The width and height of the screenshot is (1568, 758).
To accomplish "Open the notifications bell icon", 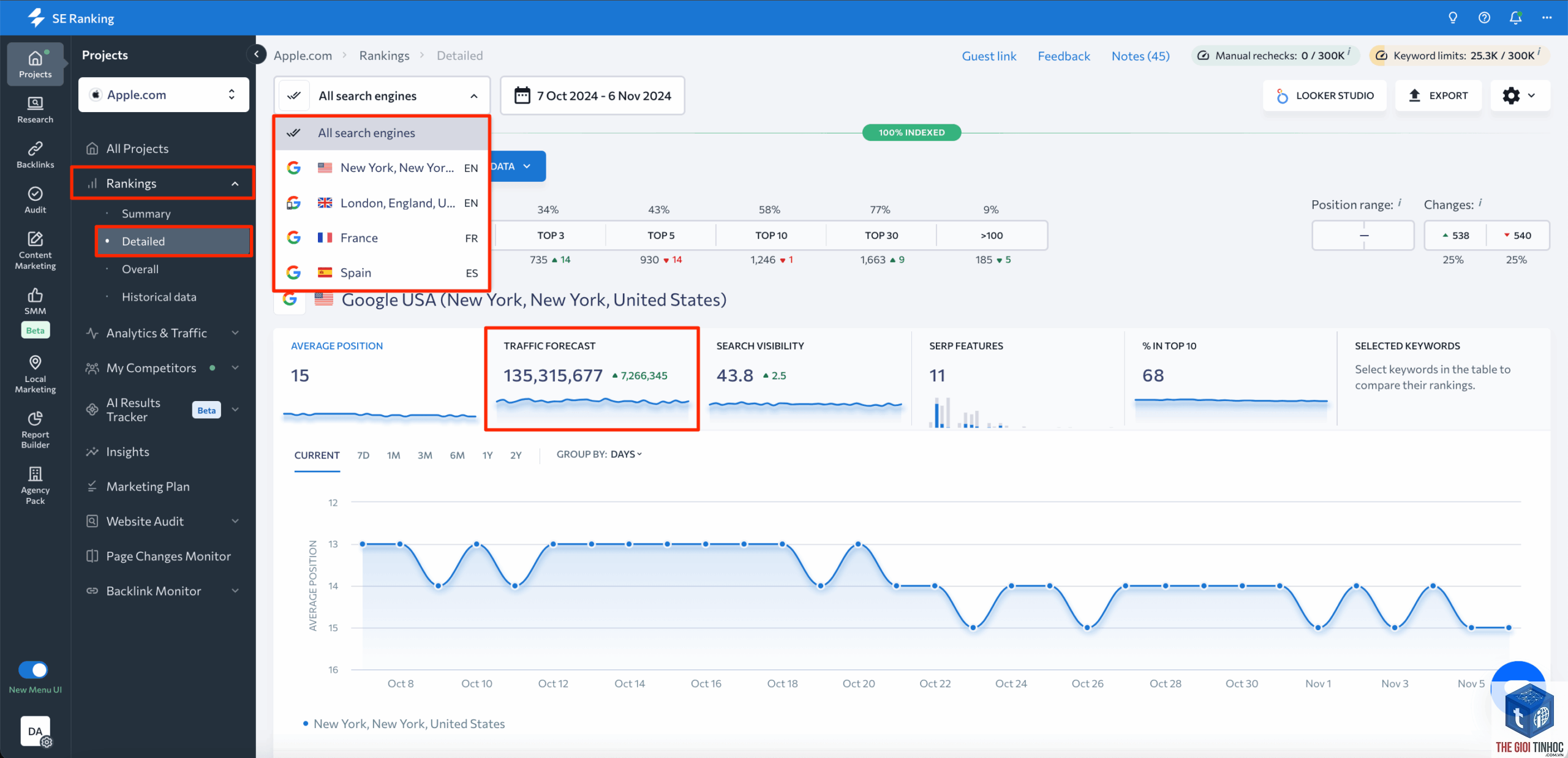I will (1515, 18).
